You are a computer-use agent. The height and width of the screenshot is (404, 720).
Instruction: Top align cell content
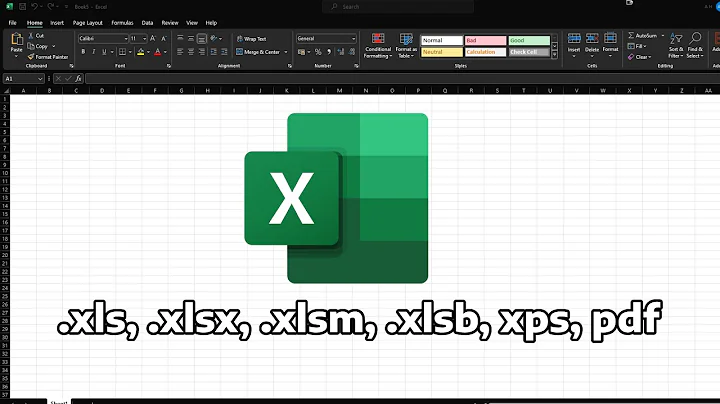click(180, 39)
